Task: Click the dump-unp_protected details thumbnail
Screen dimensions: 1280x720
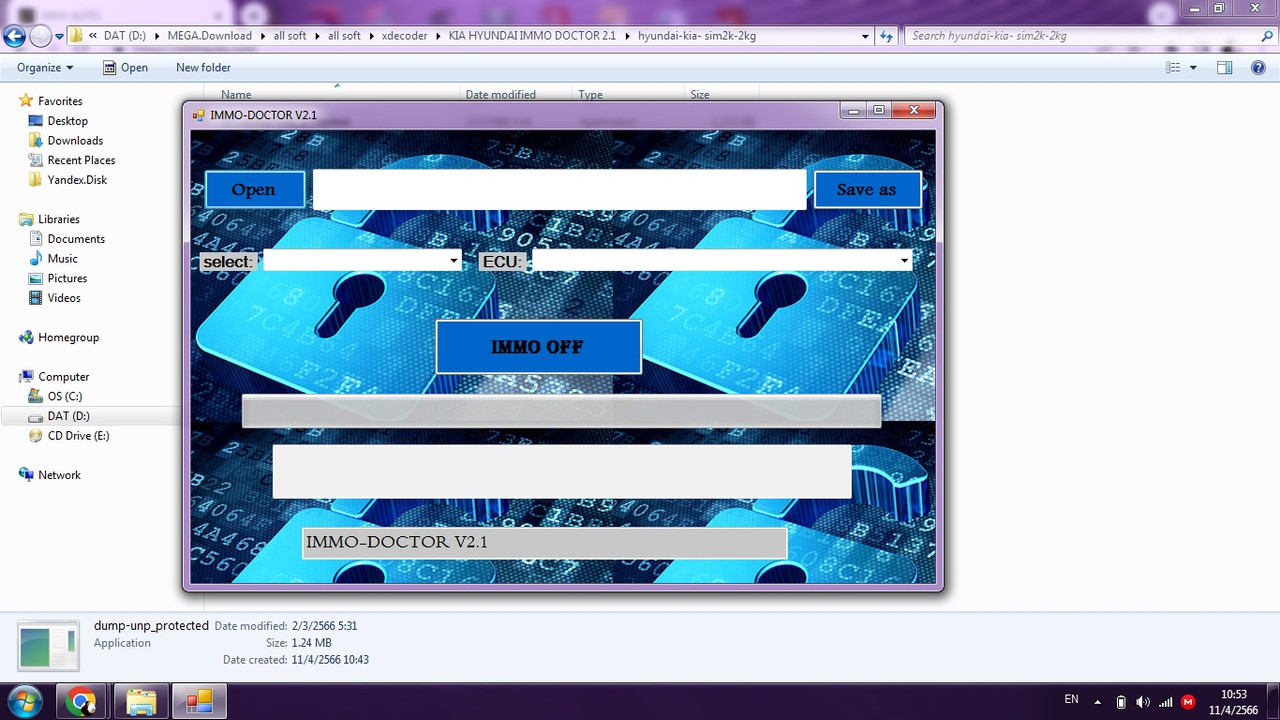Action: [48, 645]
